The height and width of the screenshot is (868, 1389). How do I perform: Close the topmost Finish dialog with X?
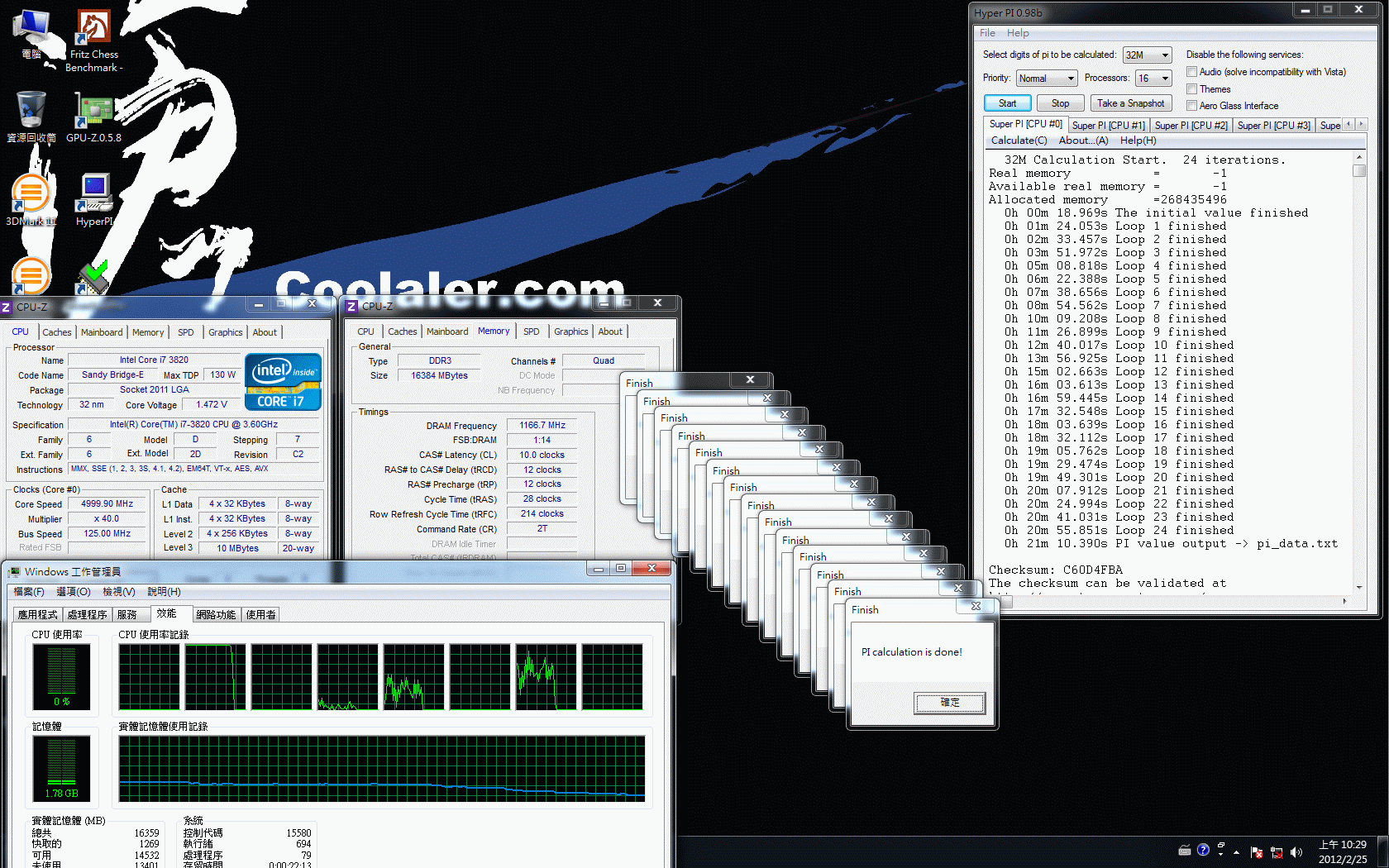coord(976,606)
